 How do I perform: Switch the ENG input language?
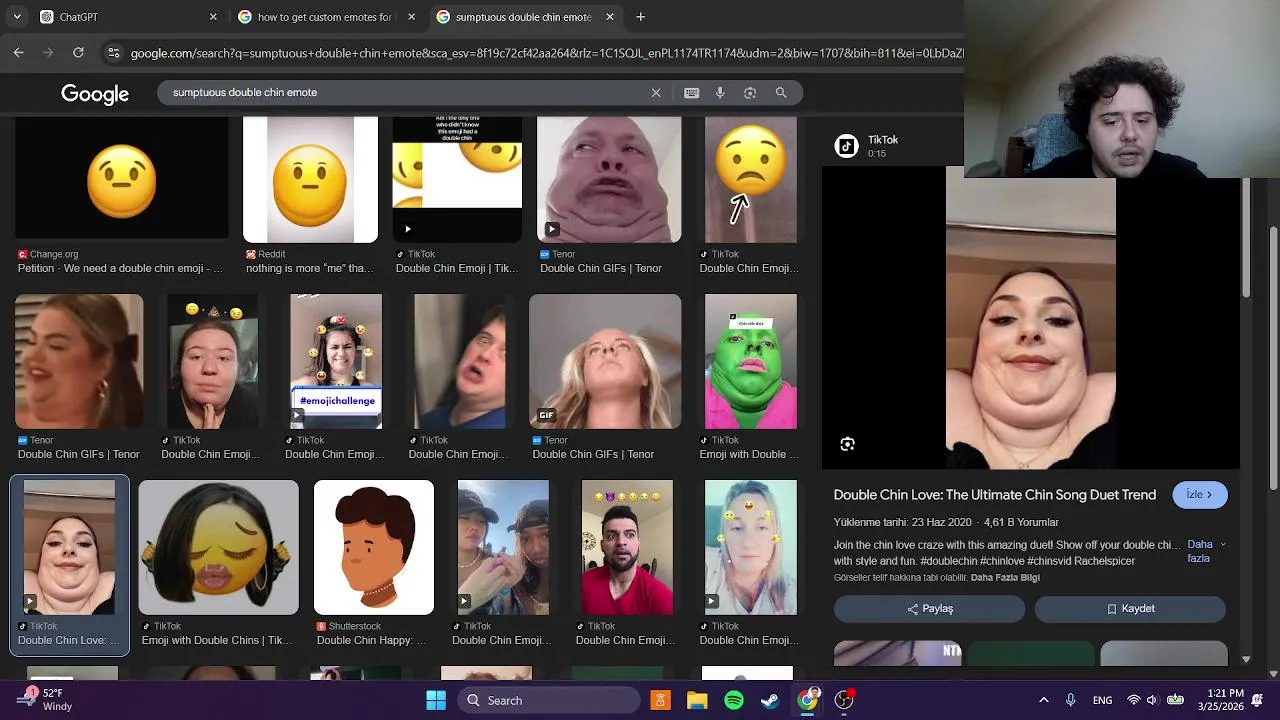point(1102,700)
